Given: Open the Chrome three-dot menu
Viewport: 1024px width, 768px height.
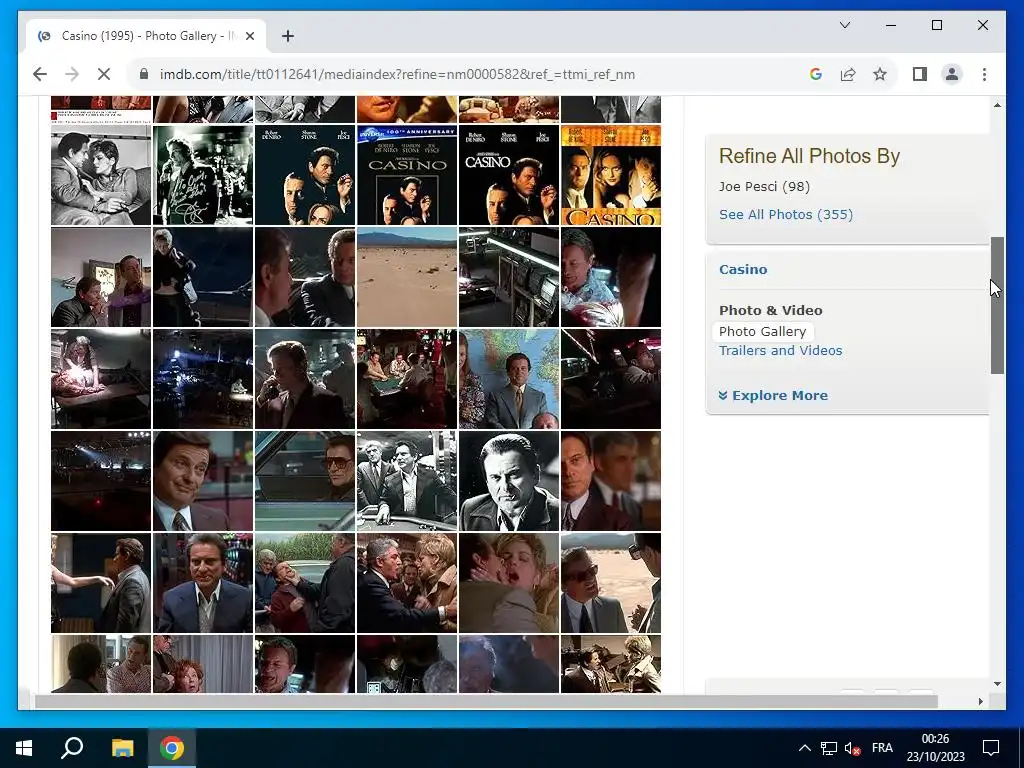Looking at the screenshot, I should click(984, 74).
